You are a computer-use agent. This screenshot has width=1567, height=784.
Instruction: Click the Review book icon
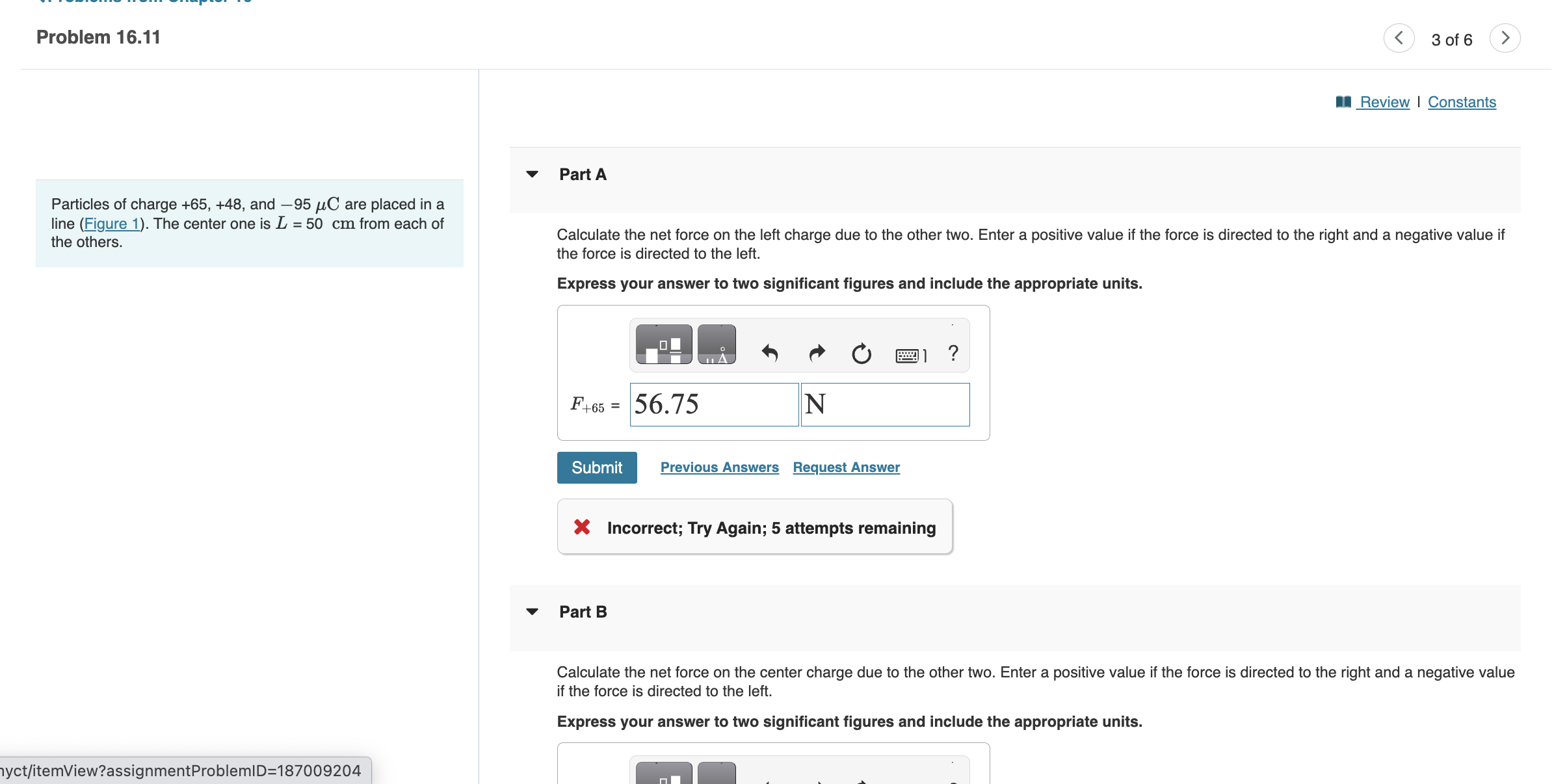1343,101
